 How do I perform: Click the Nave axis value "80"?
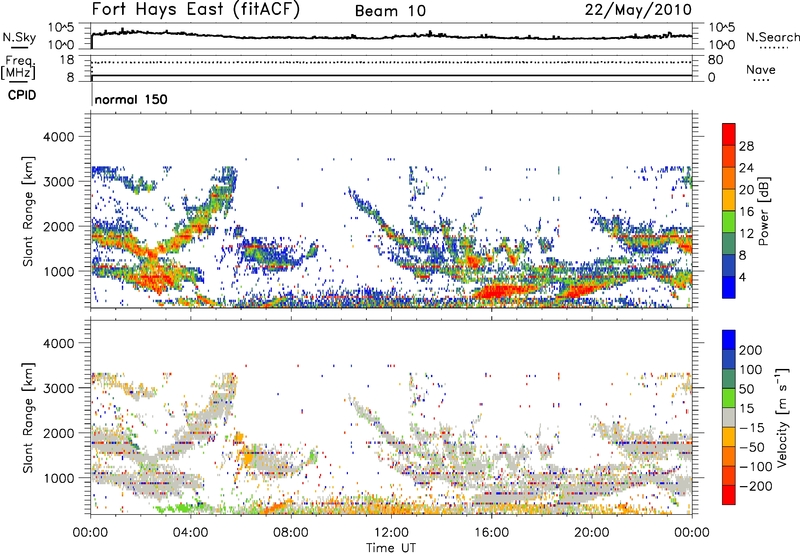pyautogui.click(x=715, y=60)
